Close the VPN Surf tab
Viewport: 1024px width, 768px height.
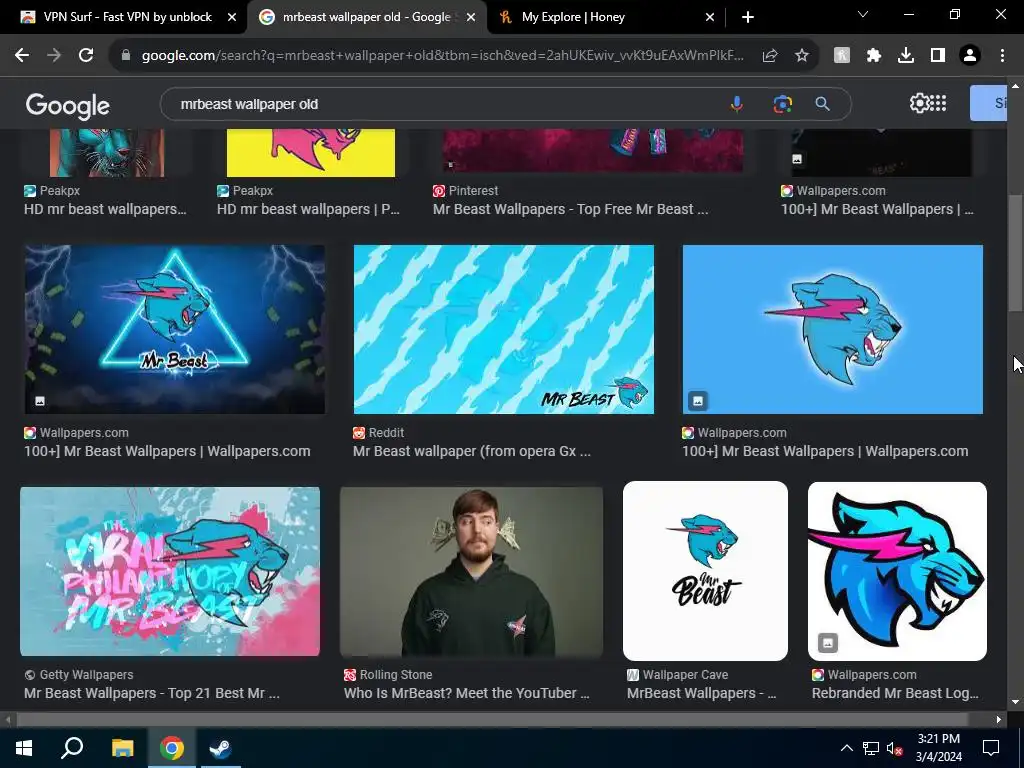coord(232,18)
